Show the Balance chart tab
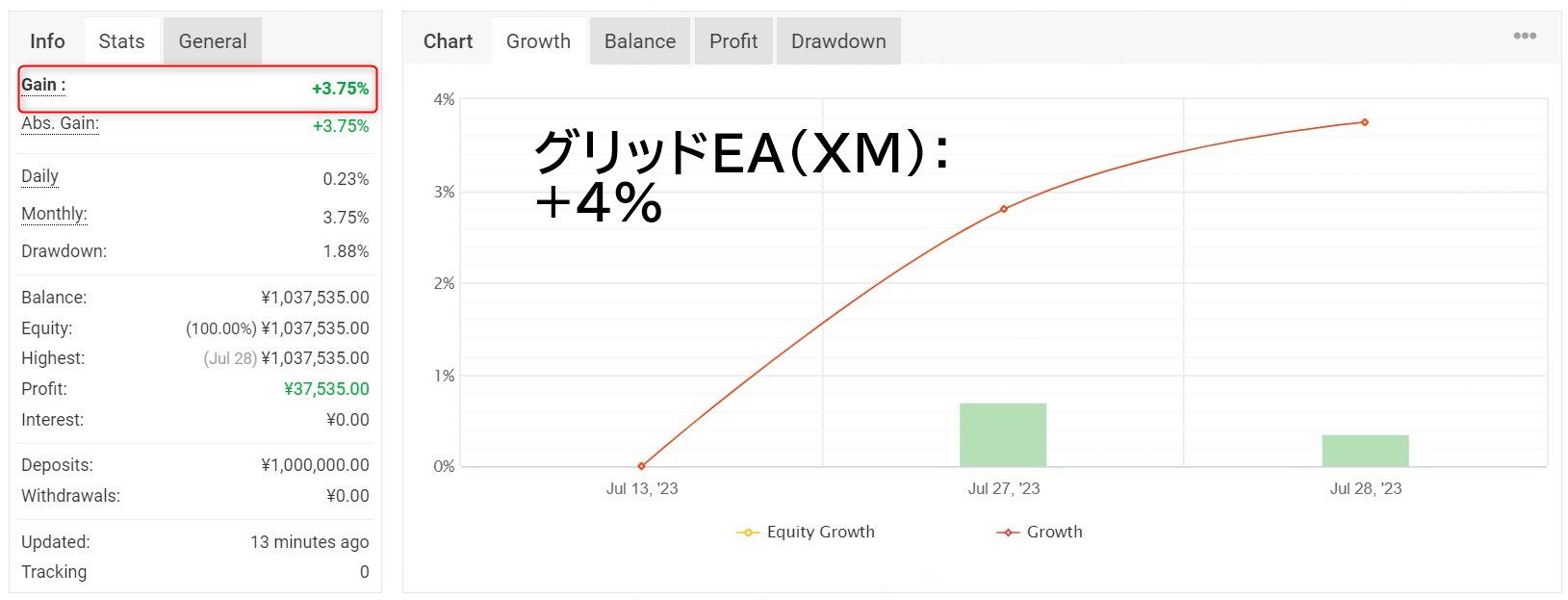This screenshot has width=1568, height=600. [x=640, y=41]
